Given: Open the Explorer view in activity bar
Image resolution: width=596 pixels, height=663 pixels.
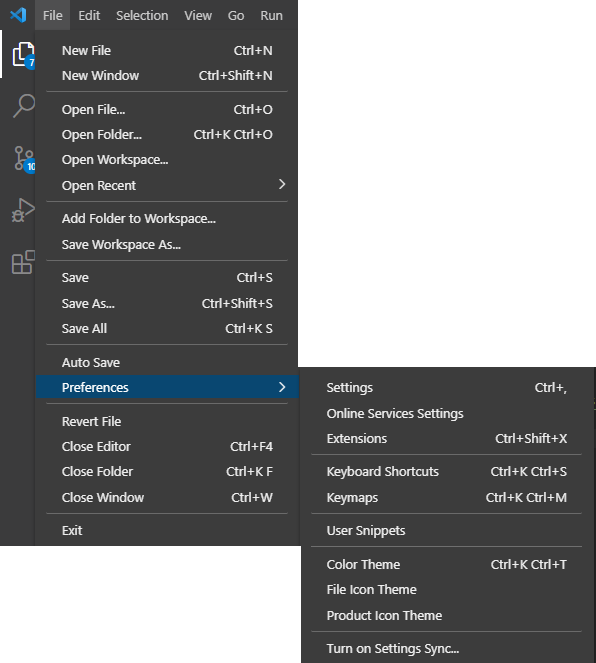Looking at the screenshot, I should coord(23,55).
